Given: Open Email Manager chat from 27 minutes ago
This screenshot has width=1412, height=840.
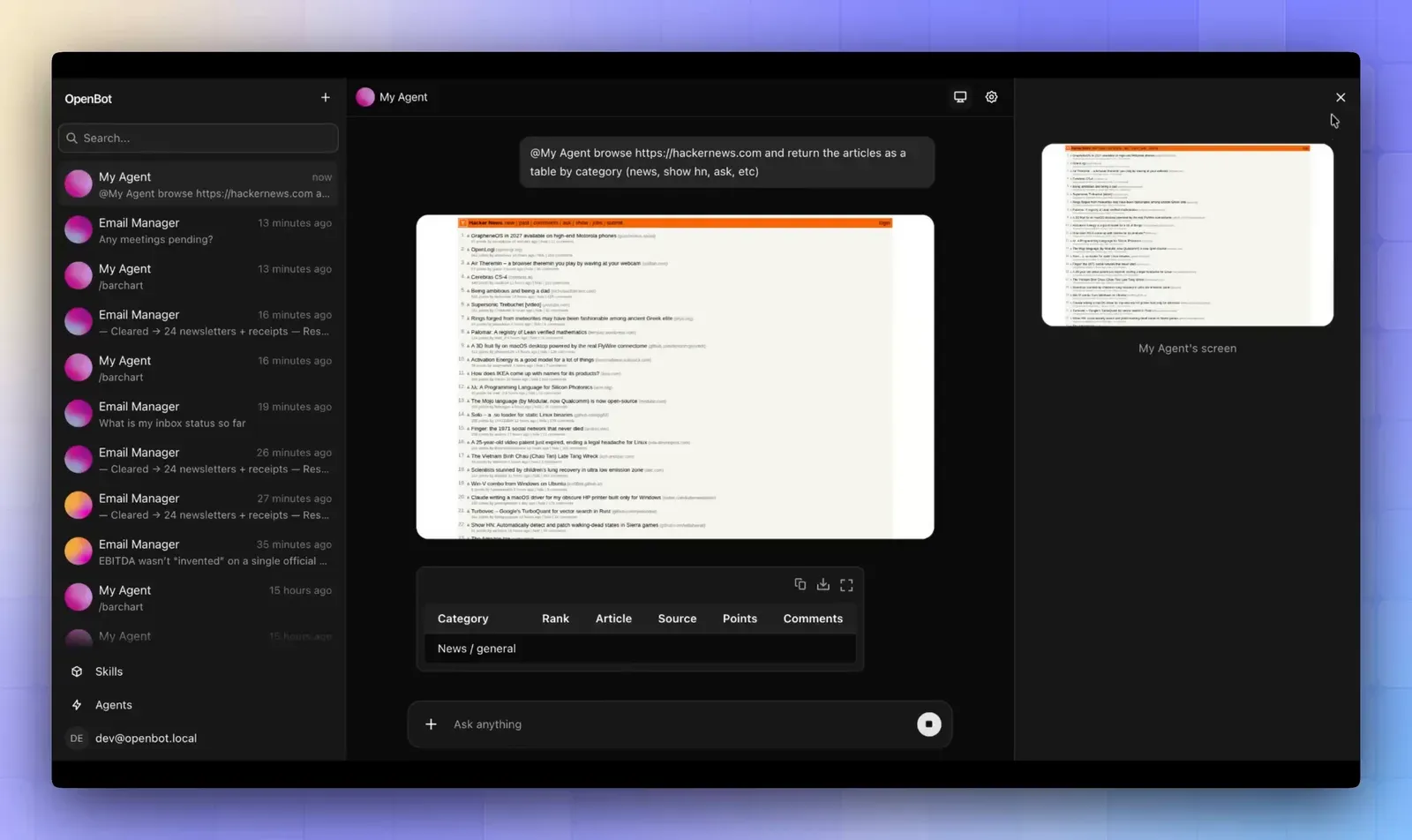Looking at the screenshot, I should pyautogui.click(x=199, y=506).
